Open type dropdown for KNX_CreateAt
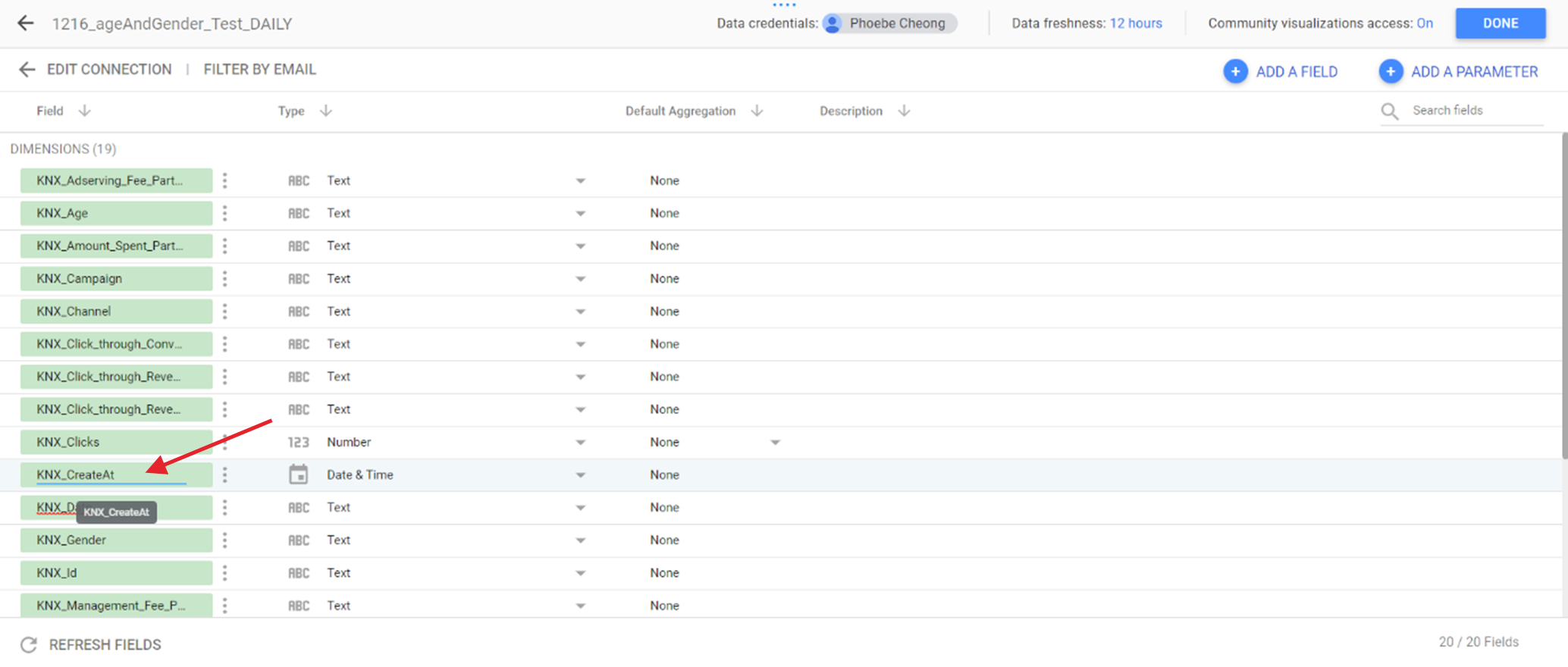This screenshot has width=1568, height=667. 580,475
